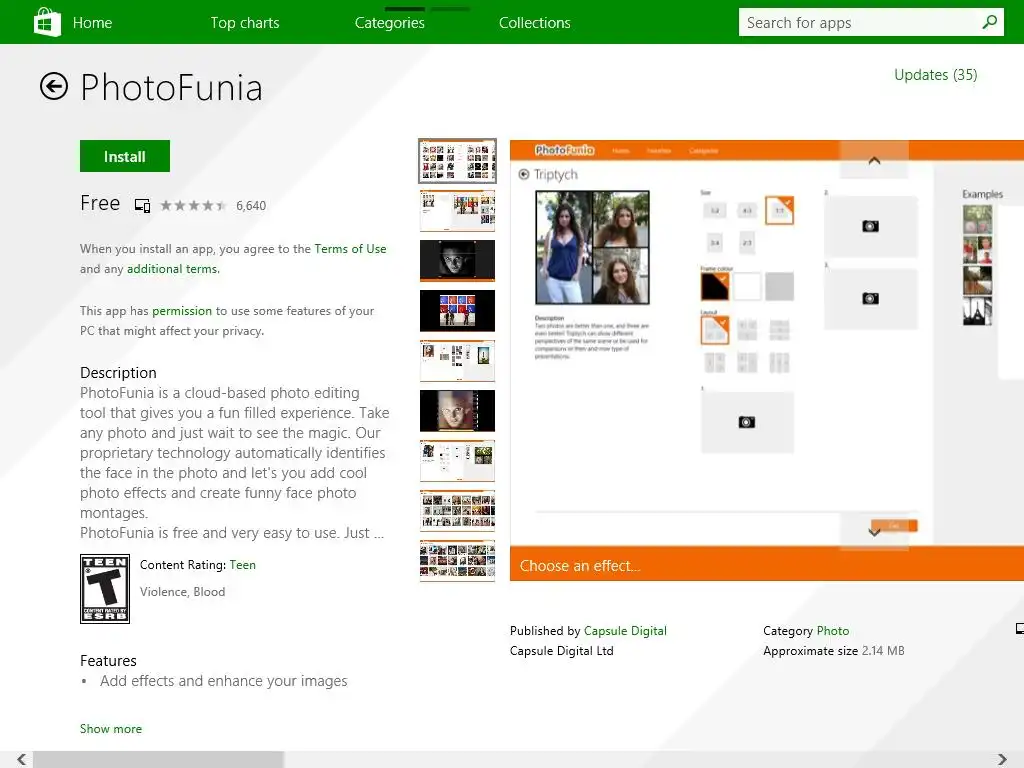Select the second screenshot thumbnail

click(457, 211)
